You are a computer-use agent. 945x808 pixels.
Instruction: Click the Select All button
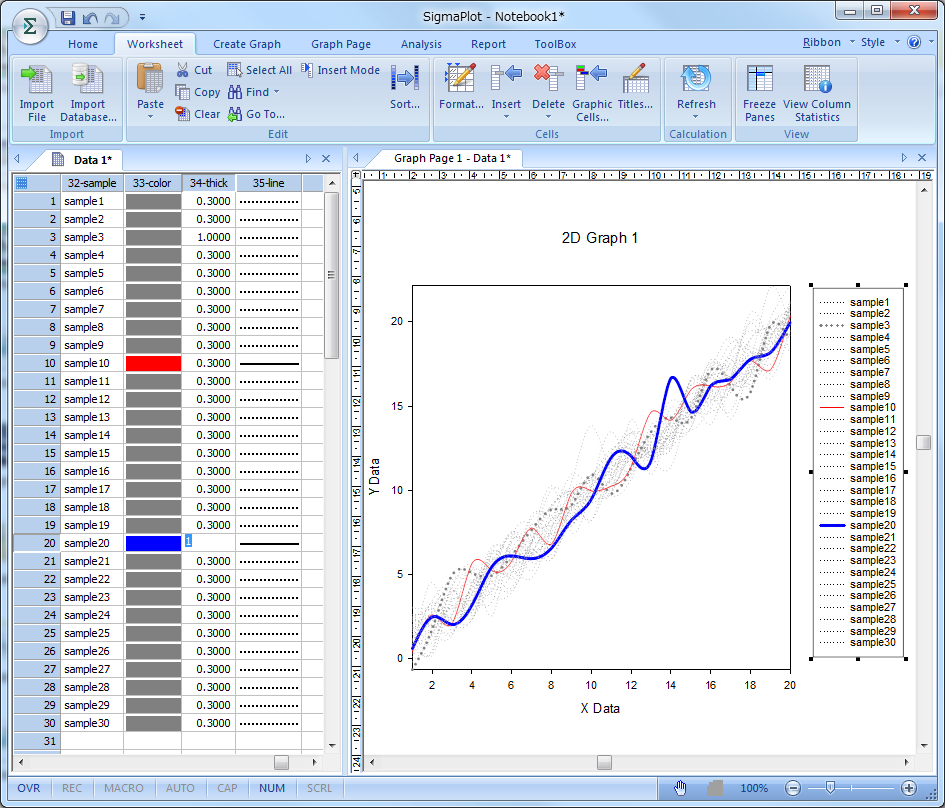coord(260,70)
